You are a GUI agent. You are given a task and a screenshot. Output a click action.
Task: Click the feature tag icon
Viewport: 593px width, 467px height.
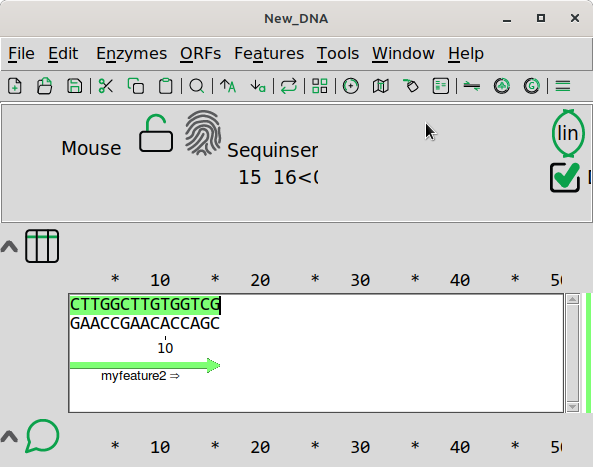coord(411,86)
